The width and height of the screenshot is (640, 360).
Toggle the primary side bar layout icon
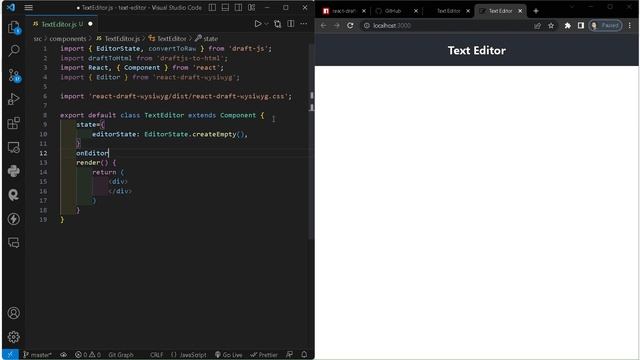(x=212, y=7)
